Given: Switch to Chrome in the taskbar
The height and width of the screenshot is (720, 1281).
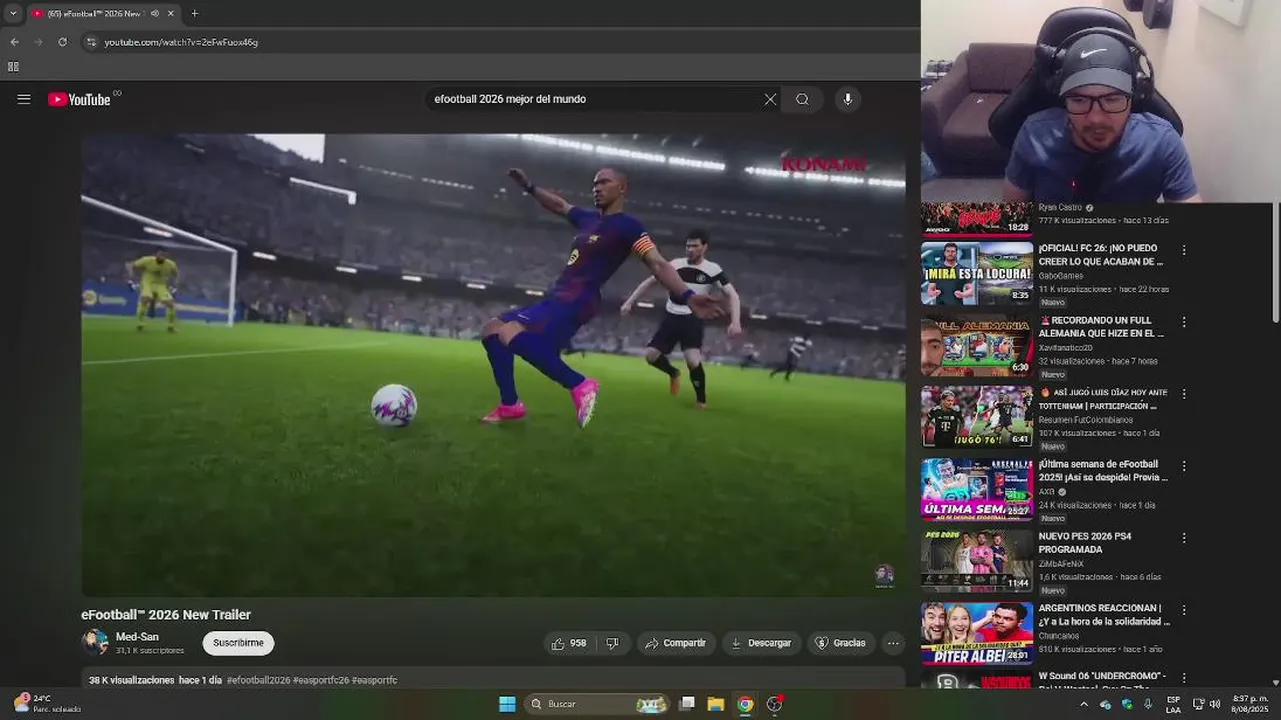Looking at the screenshot, I should 745,704.
